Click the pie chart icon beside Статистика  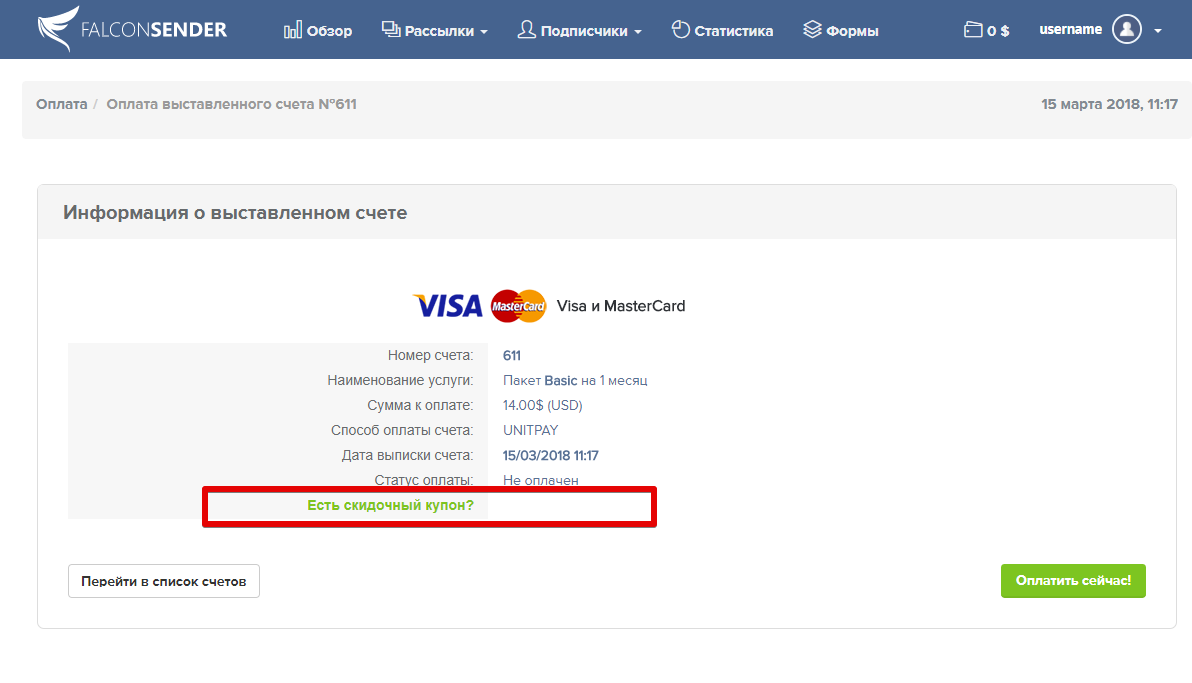tap(680, 30)
